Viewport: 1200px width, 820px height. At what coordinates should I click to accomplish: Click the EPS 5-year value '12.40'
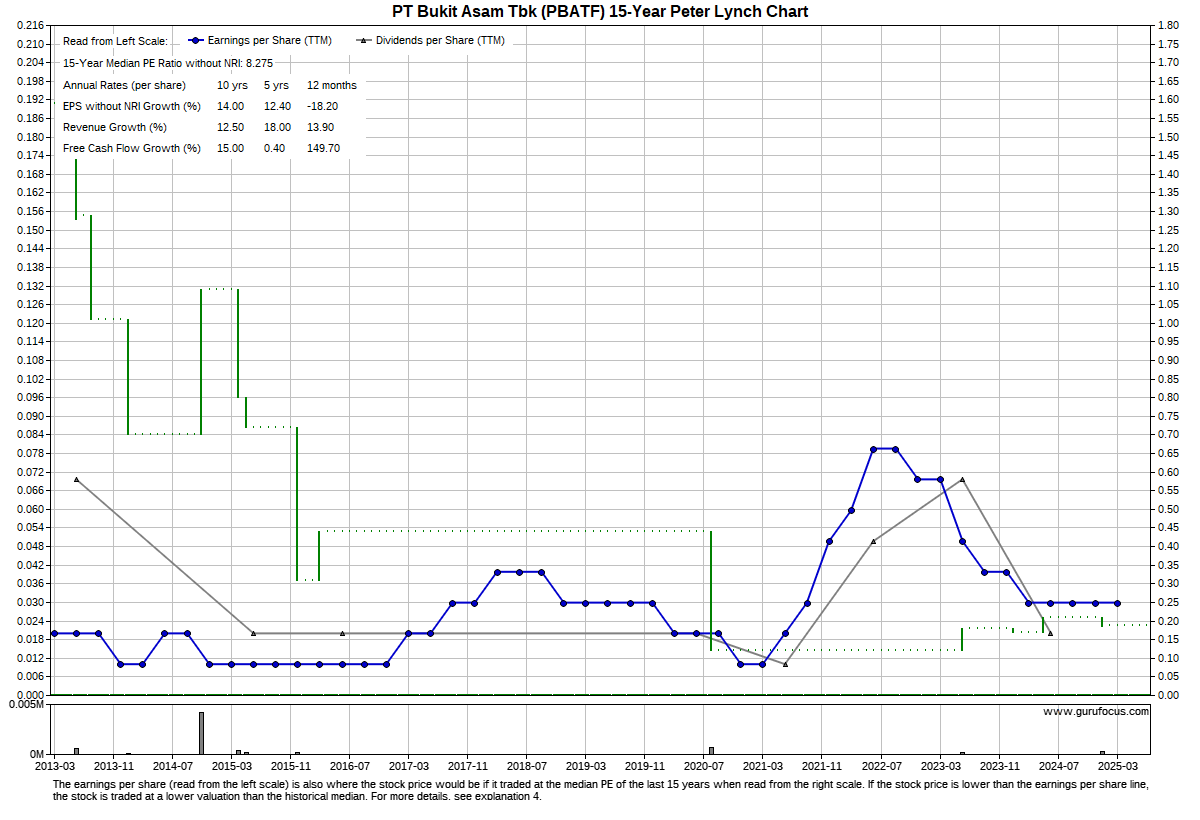[277, 106]
